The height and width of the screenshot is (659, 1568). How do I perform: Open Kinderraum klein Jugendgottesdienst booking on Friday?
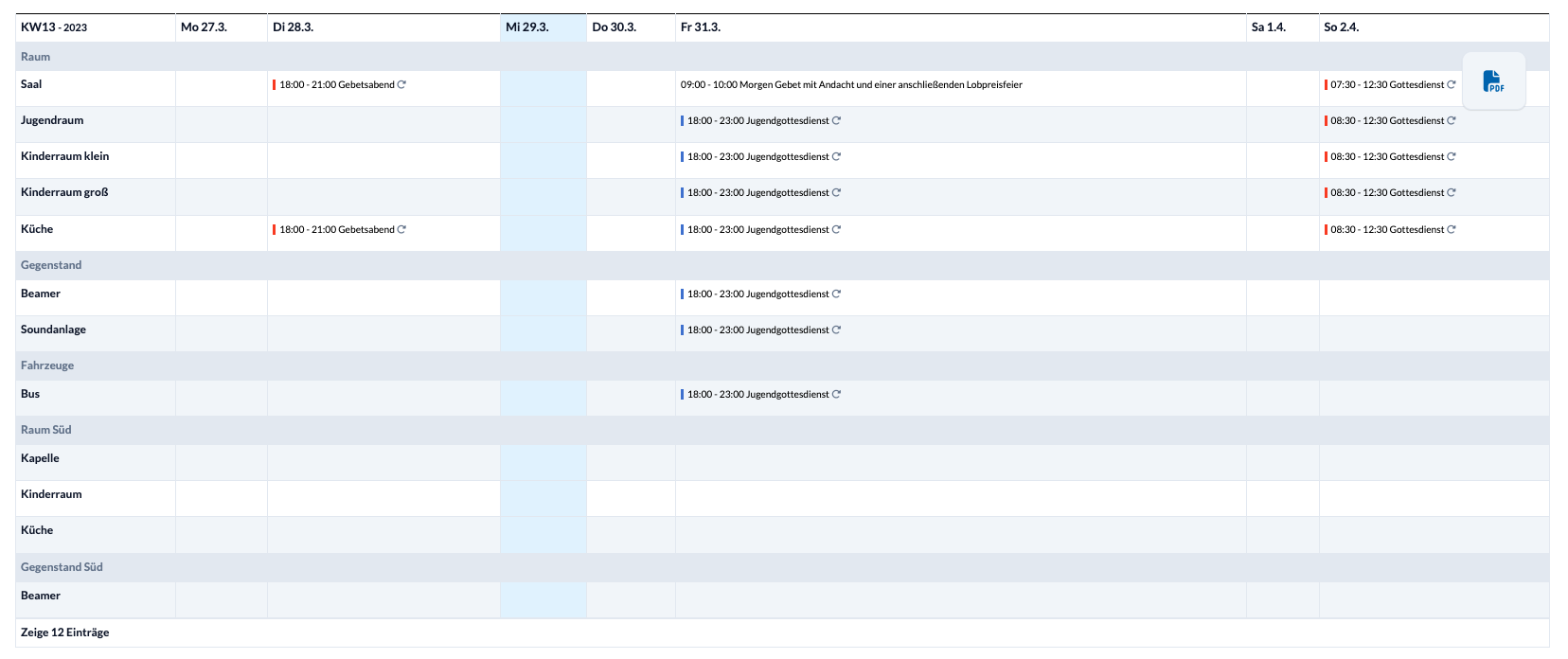(x=758, y=156)
